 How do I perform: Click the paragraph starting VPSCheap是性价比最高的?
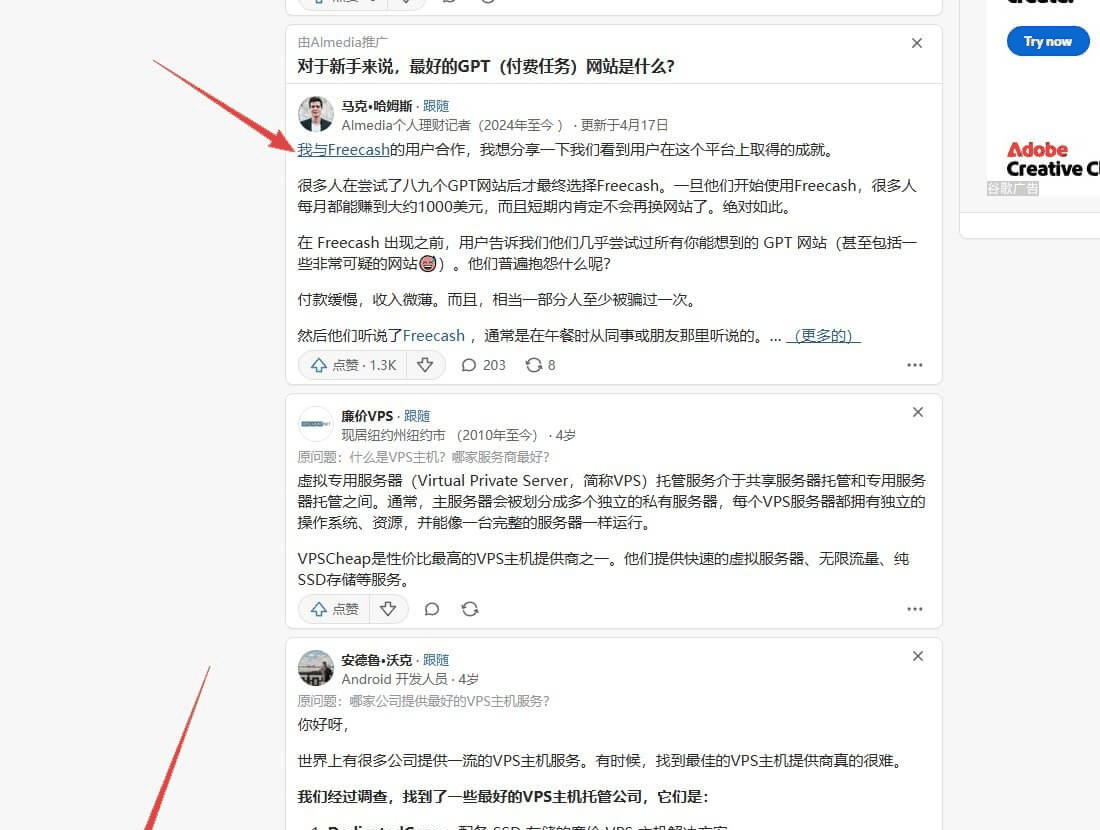click(603, 569)
